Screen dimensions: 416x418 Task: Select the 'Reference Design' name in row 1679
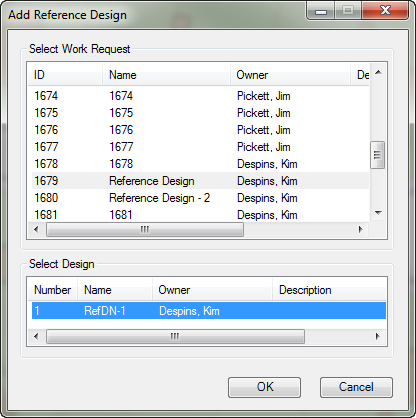[x=152, y=181]
